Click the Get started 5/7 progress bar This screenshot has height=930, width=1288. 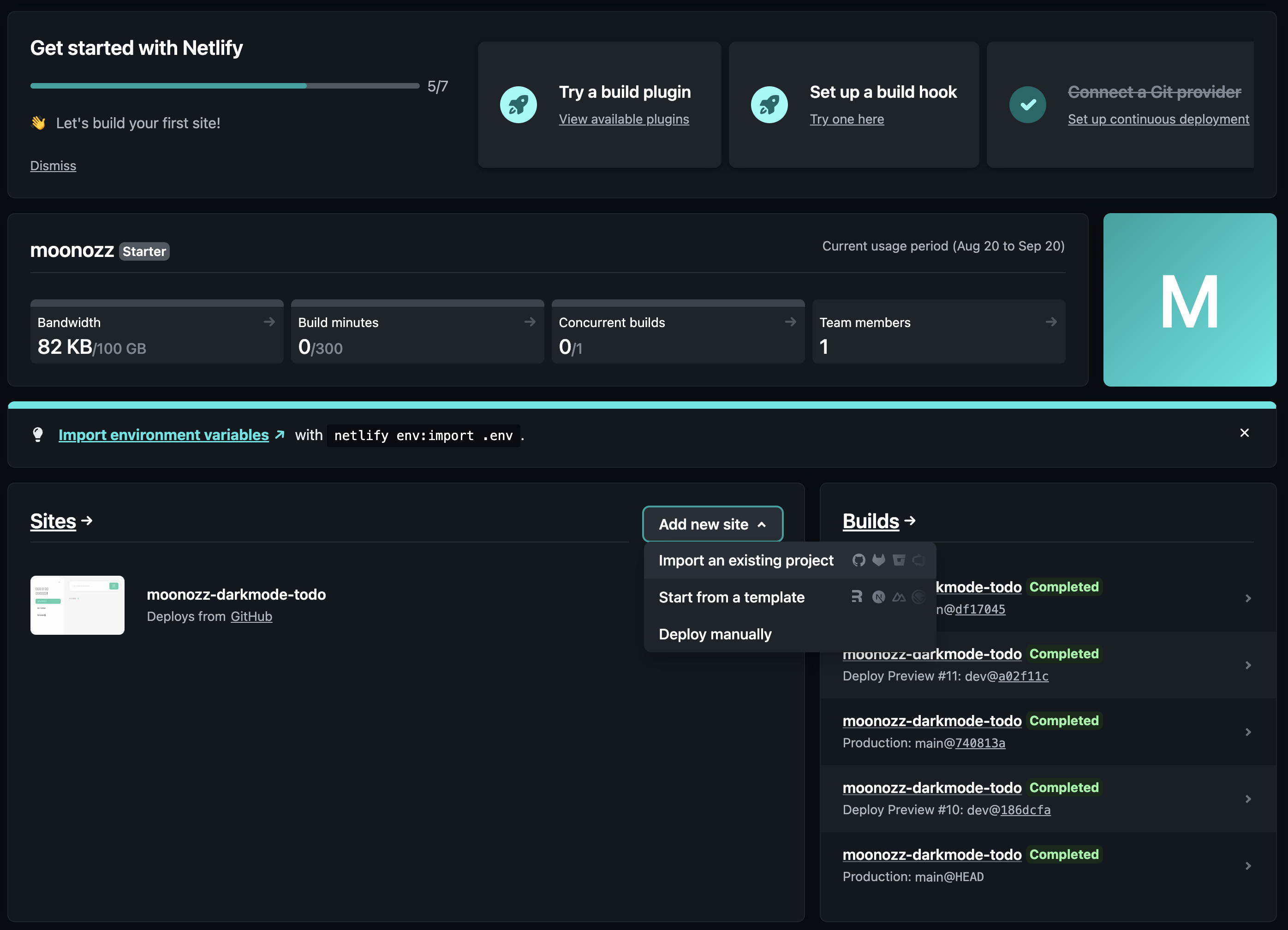click(x=224, y=86)
